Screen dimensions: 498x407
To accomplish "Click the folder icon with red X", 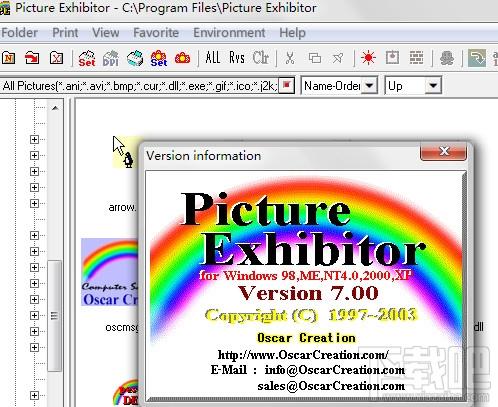I will 56,58.
